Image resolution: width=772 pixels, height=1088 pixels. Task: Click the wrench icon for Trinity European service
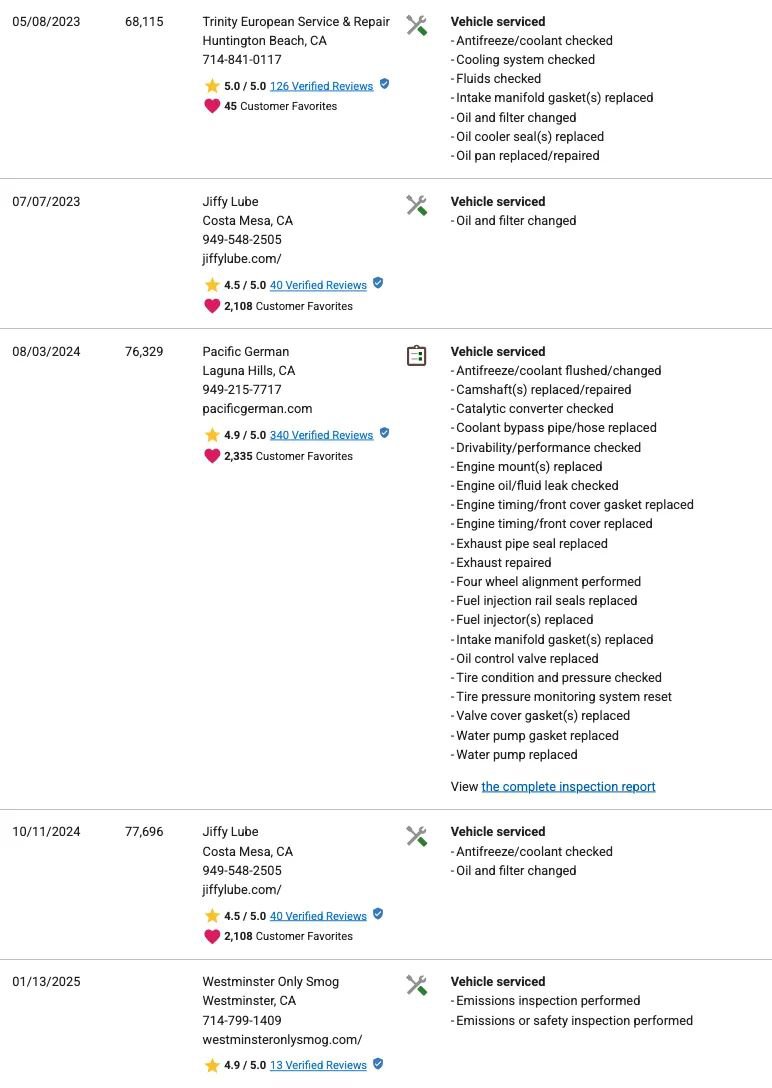pyautogui.click(x=416, y=26)
